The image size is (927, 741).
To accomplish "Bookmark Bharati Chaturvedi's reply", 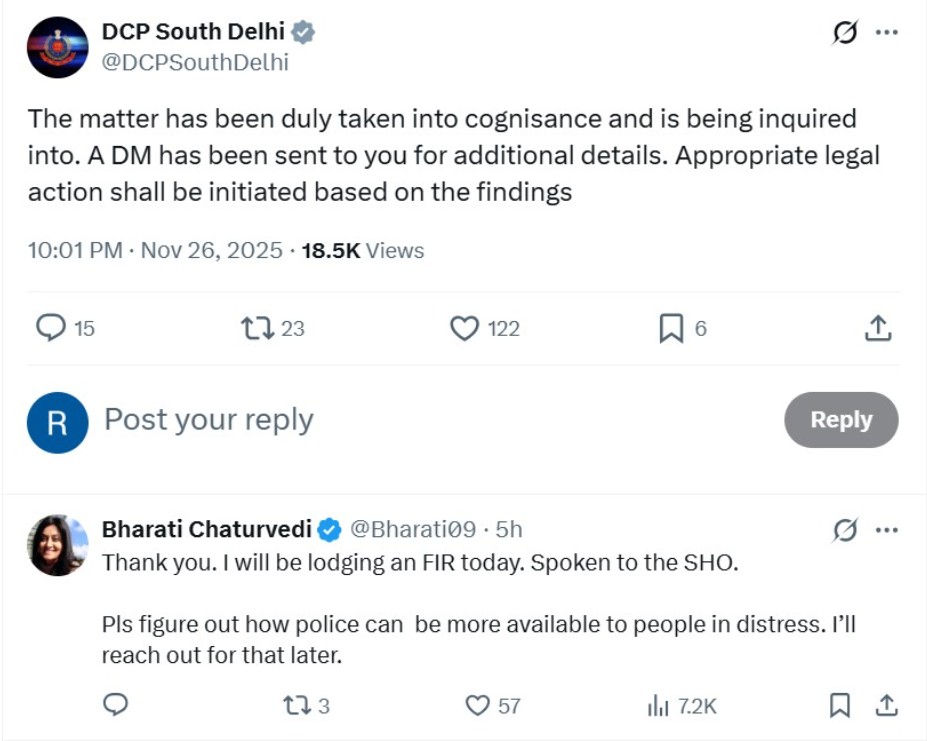I will click(840, 705).
